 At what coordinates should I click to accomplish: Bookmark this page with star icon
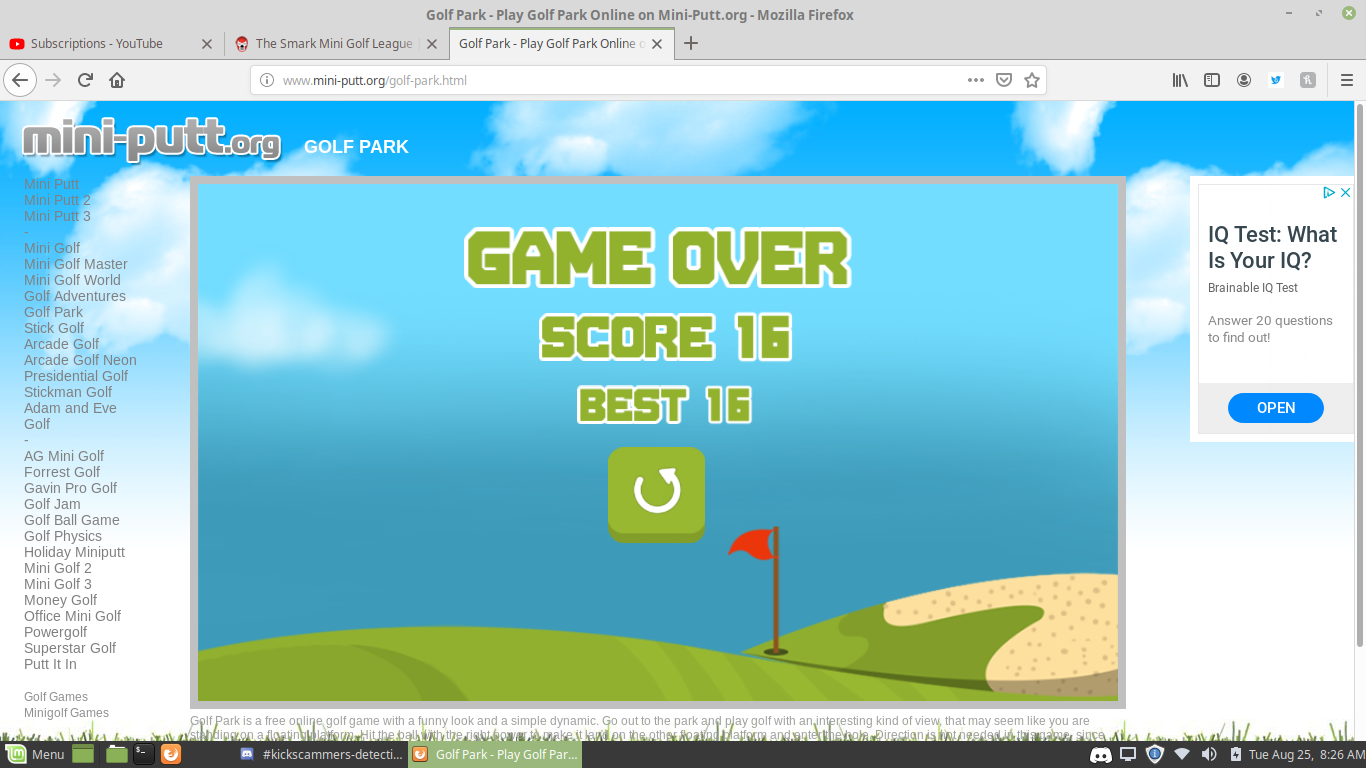tap(1032, 80)
